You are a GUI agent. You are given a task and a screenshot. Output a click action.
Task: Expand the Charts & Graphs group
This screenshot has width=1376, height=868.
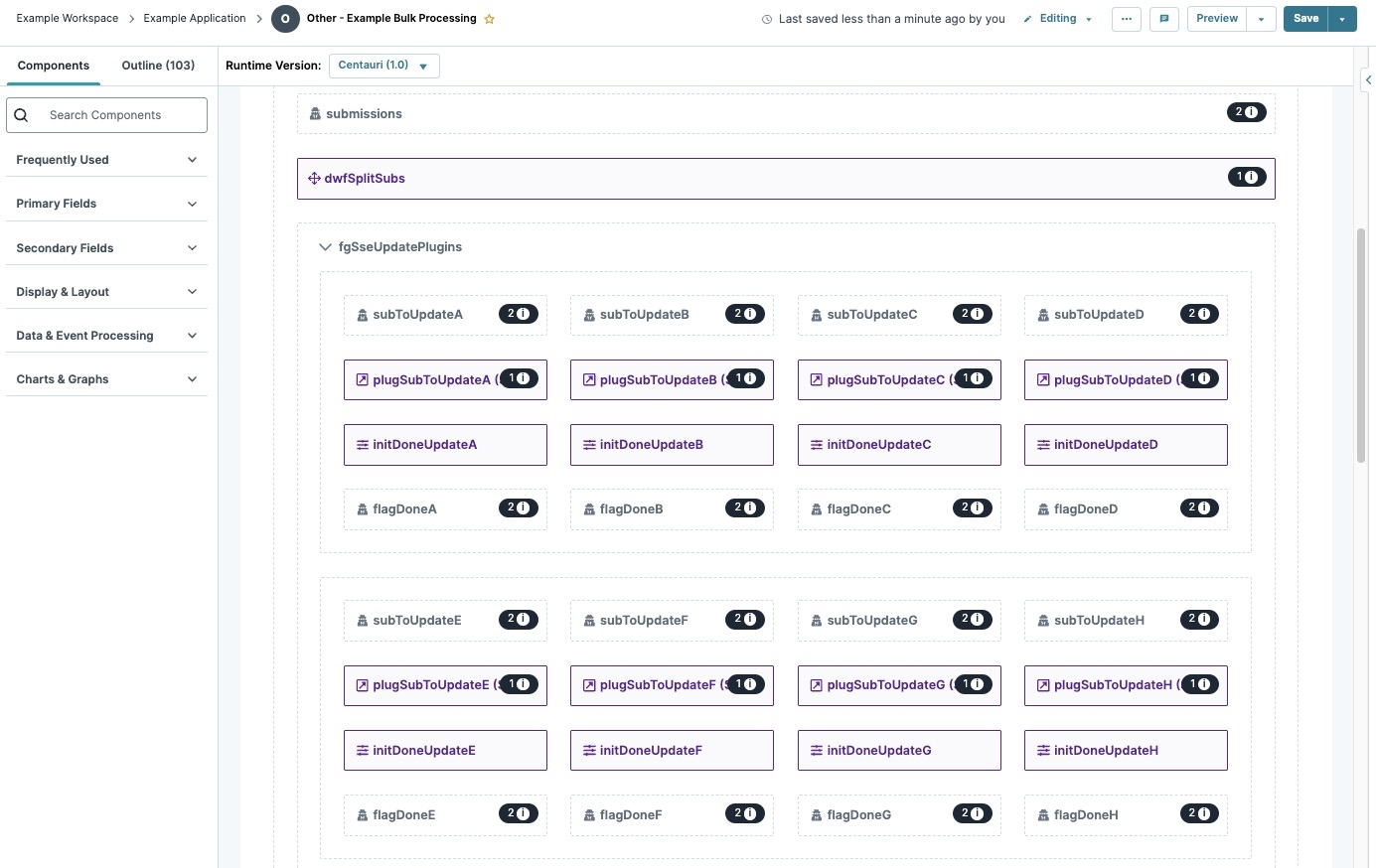106,379
